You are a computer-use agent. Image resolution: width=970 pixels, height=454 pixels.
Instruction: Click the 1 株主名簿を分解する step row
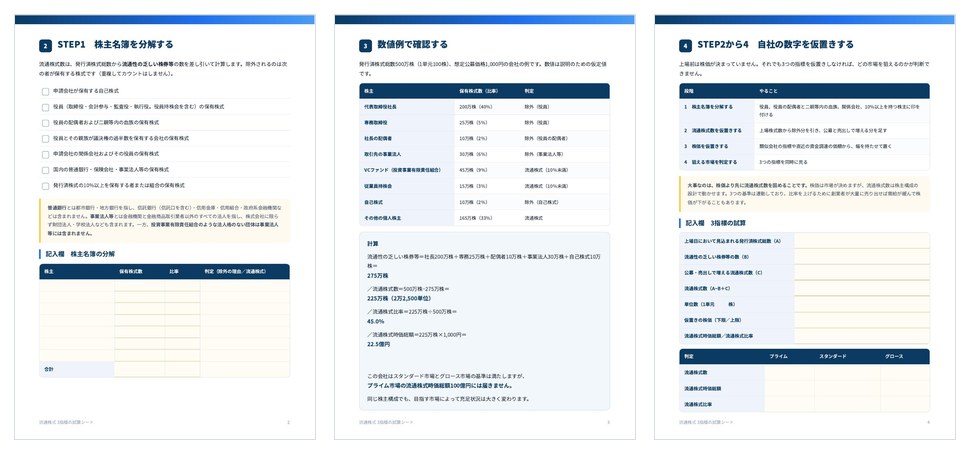804,111
